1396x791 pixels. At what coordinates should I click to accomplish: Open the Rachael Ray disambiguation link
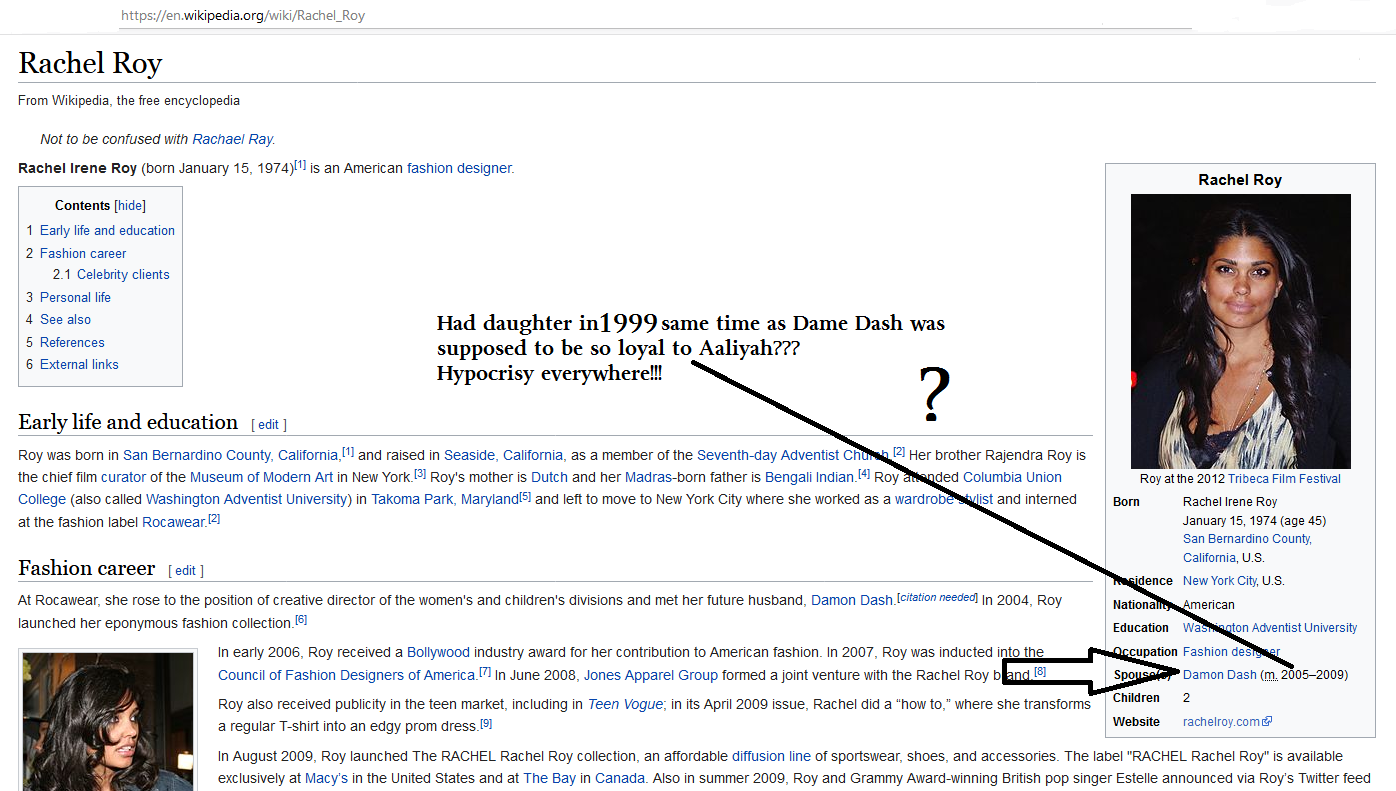tap(232, 139)
